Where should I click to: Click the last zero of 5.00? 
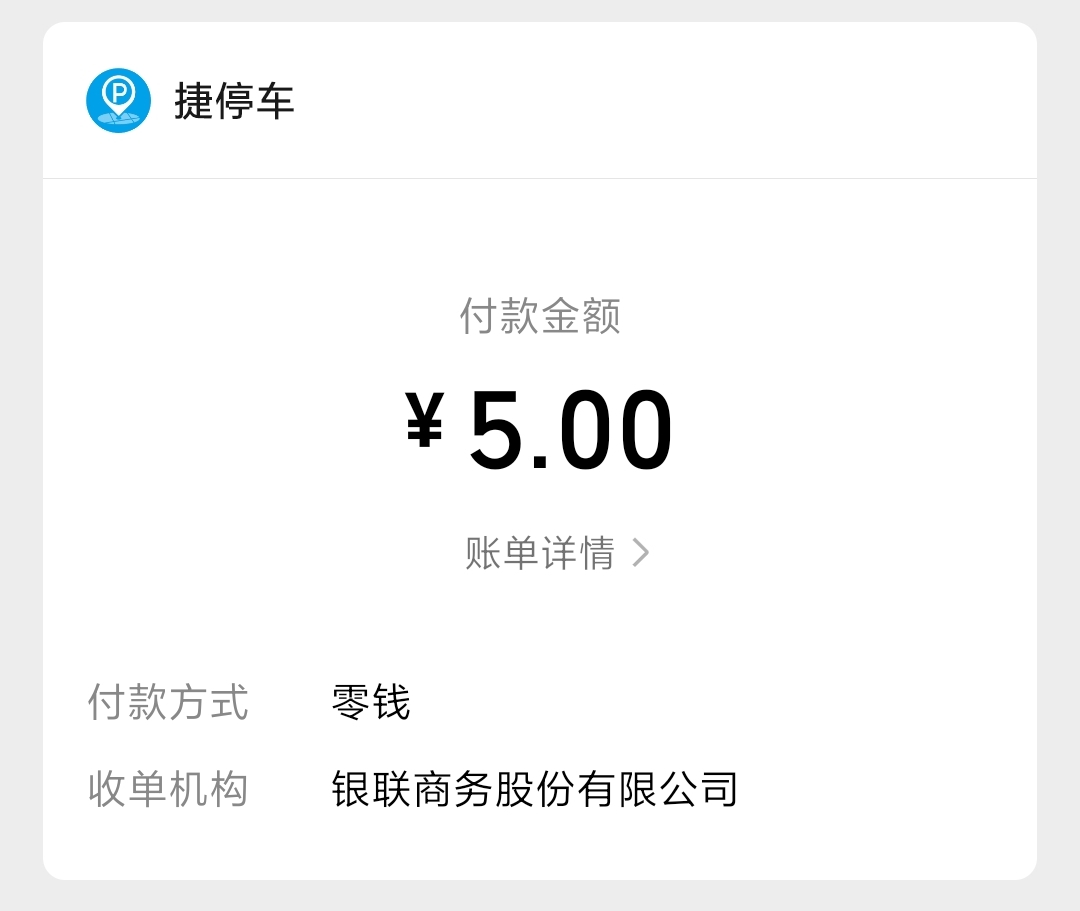[640, 430]
